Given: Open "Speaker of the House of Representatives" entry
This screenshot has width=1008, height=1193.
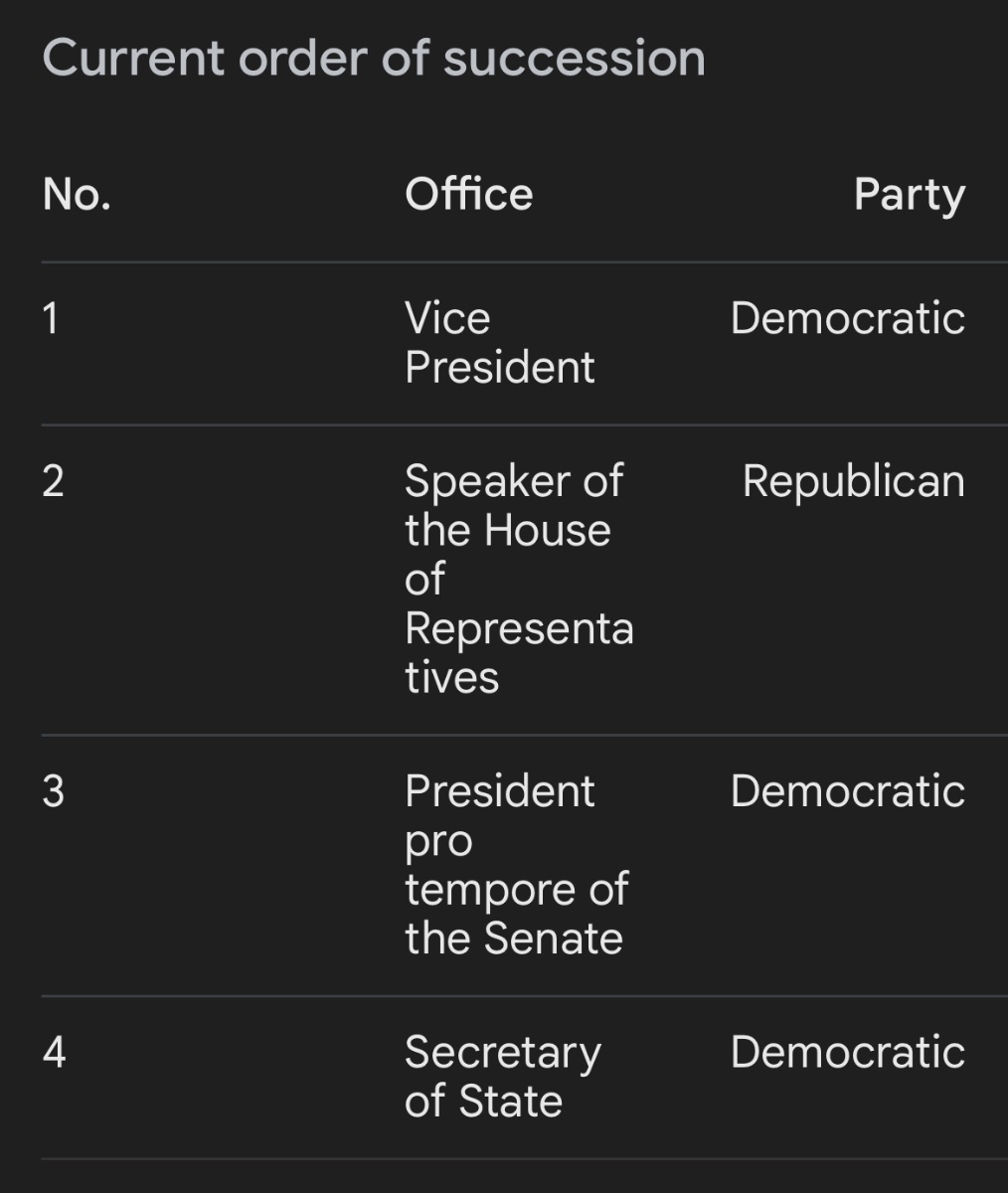Looking at the screenshot, I should [x=518, y=579].
